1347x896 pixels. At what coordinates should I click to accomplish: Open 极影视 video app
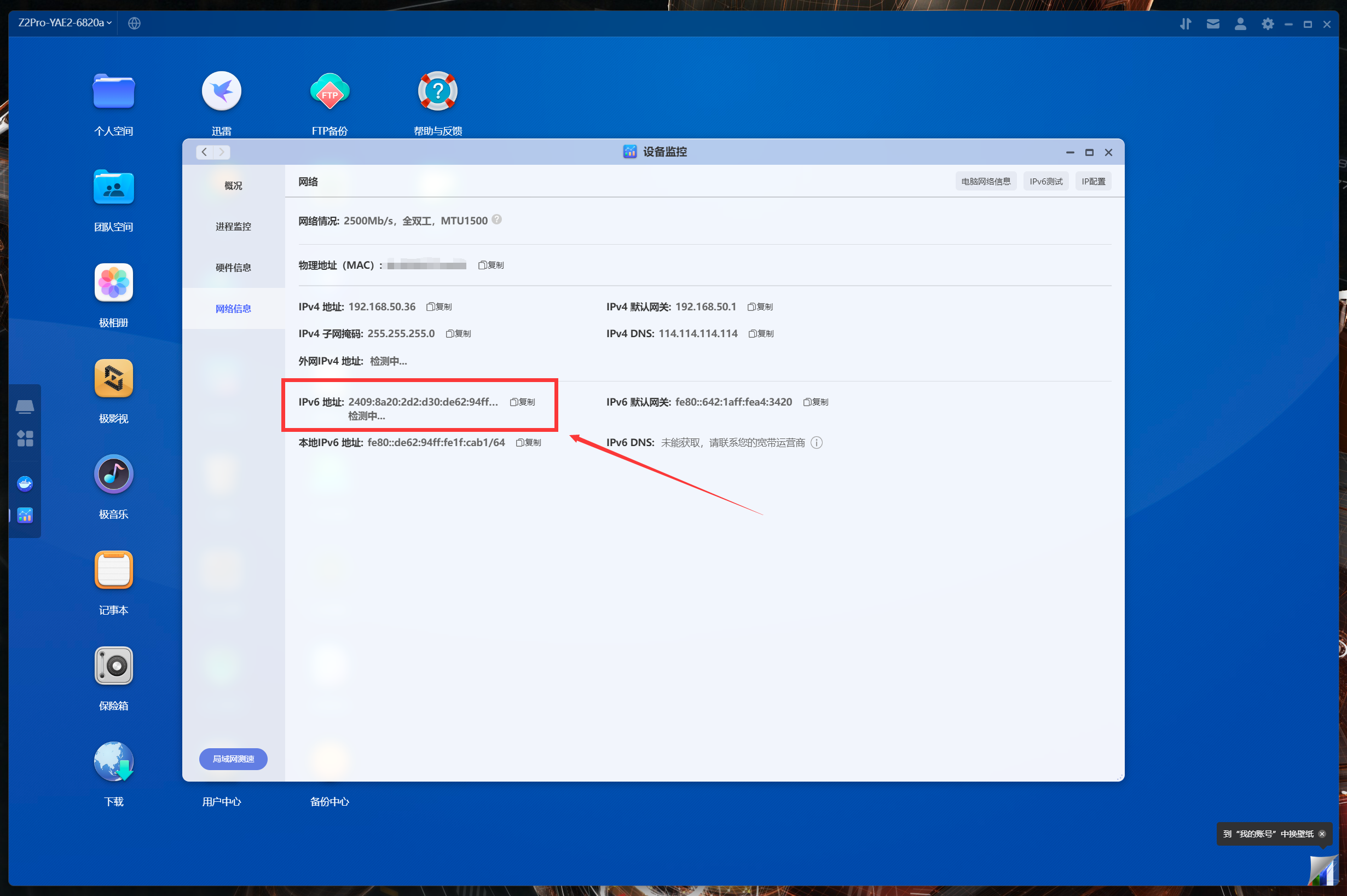click(x=114, y=378)
